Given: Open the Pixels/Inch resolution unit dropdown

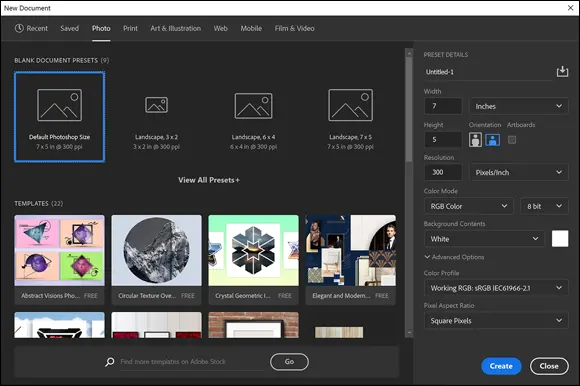Looking at the screenshot, I should [519, 172].
